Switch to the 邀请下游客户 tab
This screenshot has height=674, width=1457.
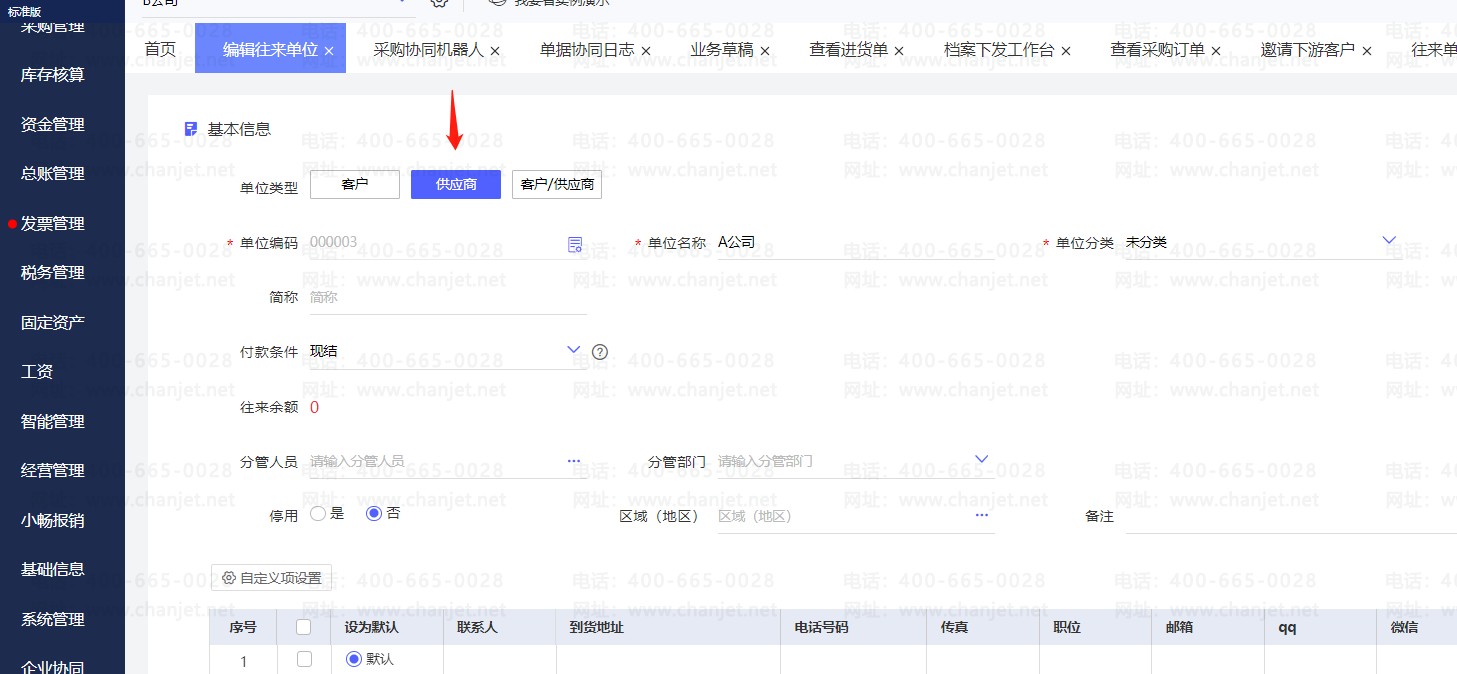pos(1308,49)
